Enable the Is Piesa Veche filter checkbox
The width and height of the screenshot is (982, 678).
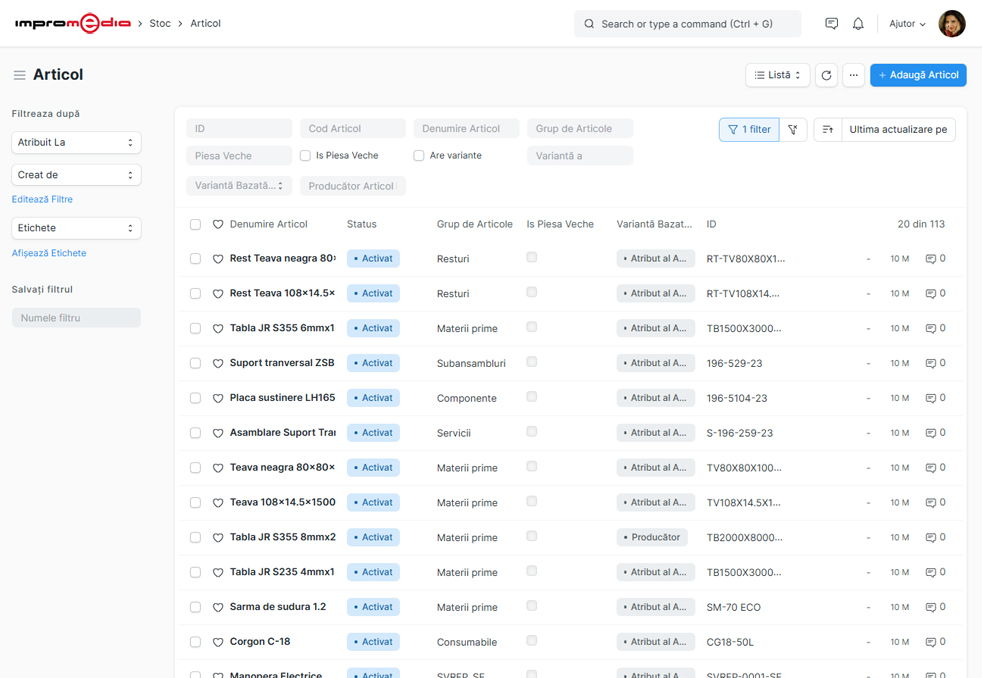305,156
